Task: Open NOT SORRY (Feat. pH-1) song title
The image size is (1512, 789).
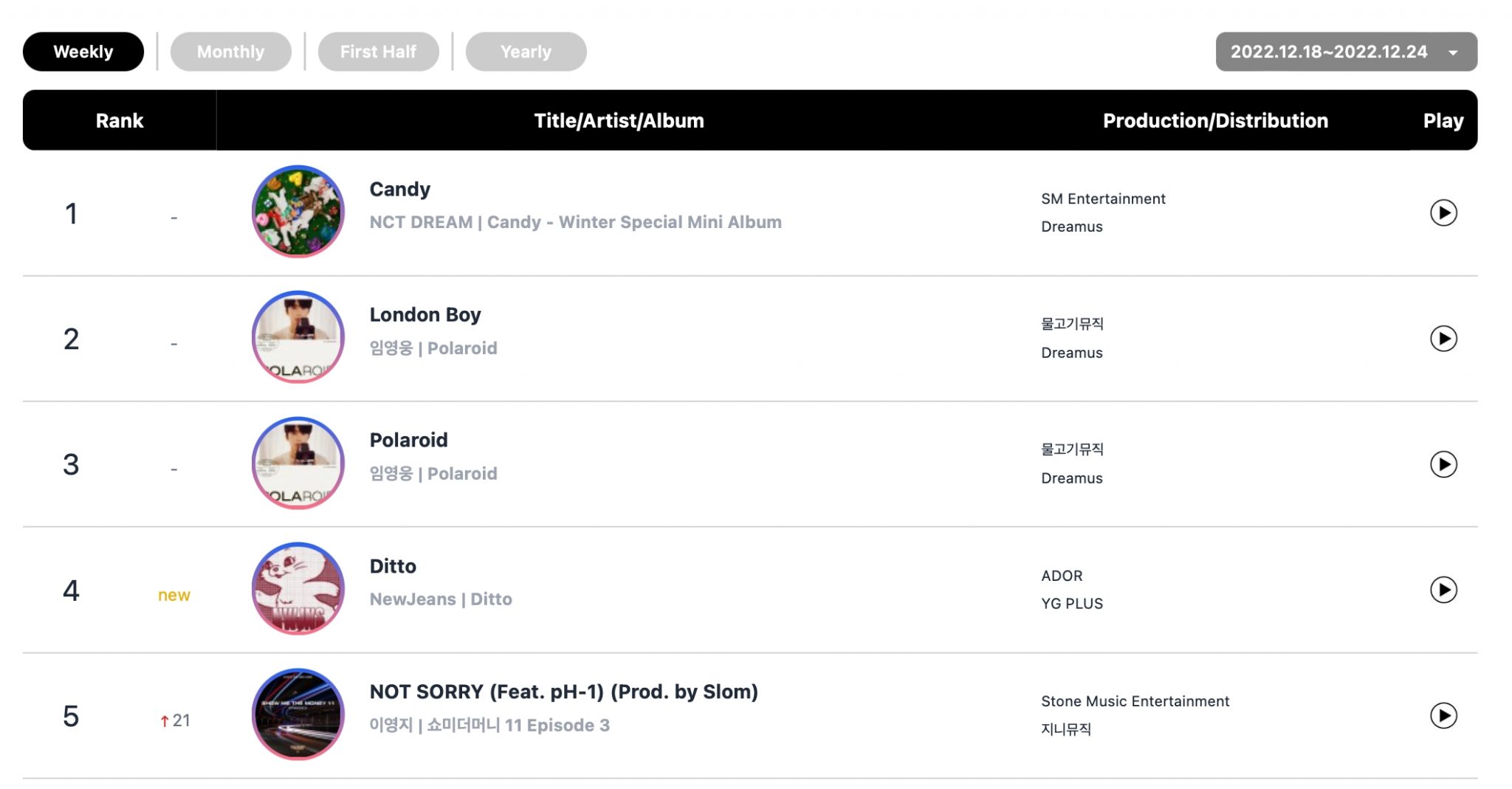Action: [563, 692]
